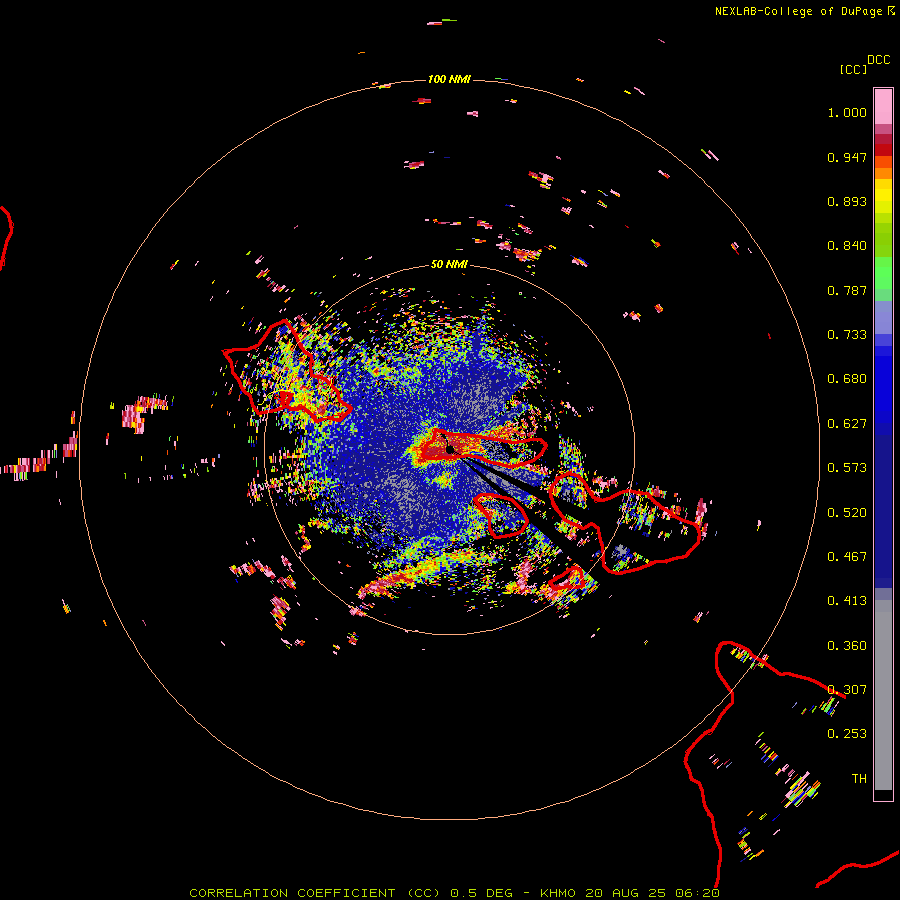Click the 0.360 color scale value
This screenshot has width=900, height=900.
point(847,646)
